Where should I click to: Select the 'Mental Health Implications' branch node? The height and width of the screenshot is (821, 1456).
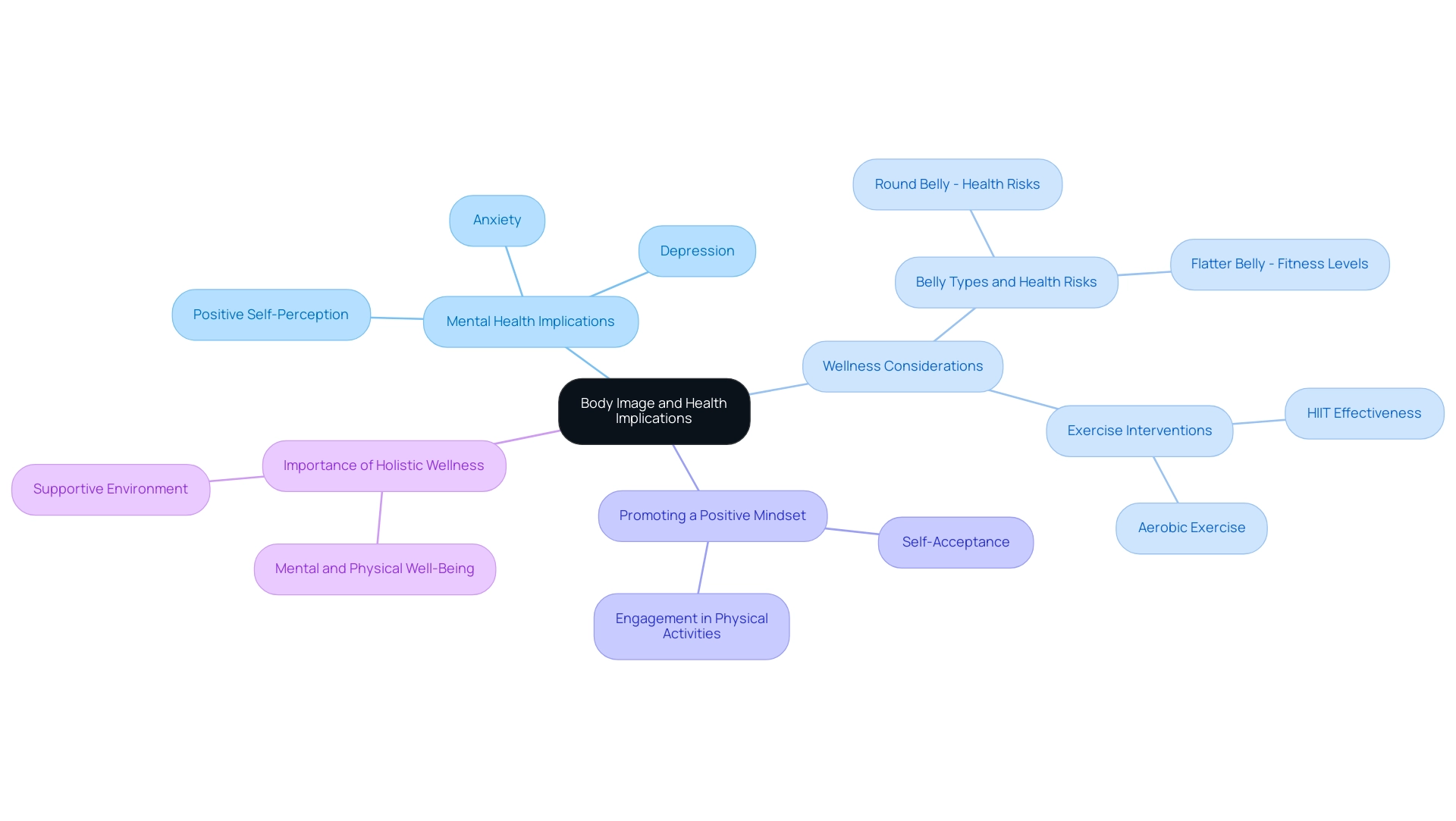tap(530, 320)
